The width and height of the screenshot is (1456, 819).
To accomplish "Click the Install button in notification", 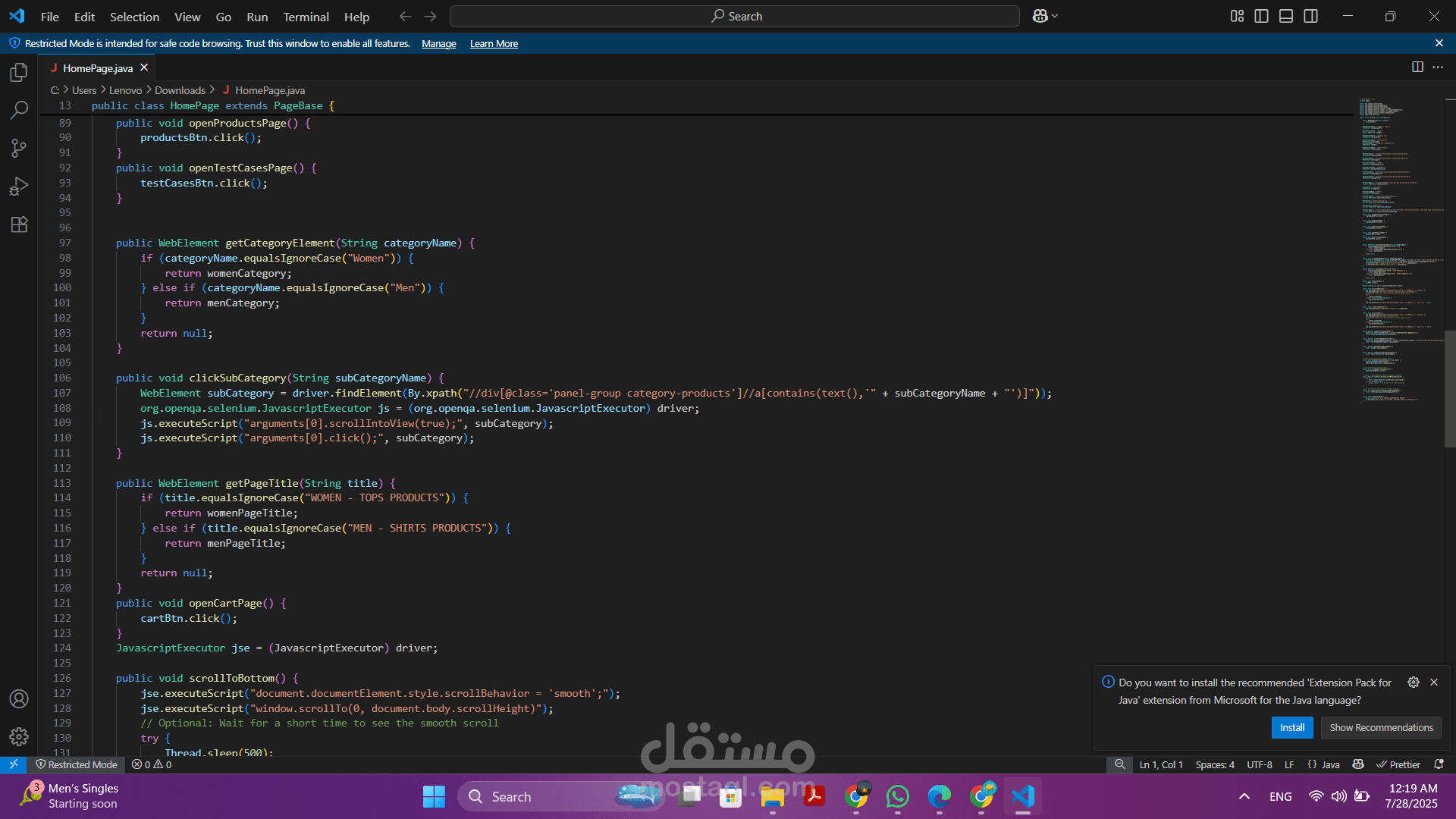I will 1291,727.
